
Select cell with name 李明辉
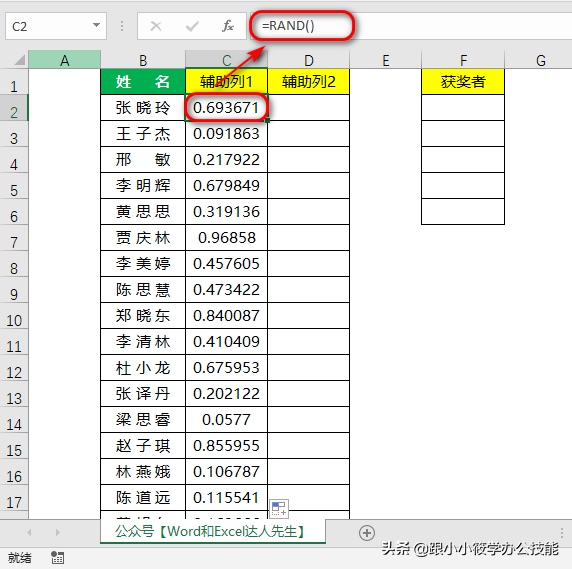pyautogui.click(x=143, y=186)
